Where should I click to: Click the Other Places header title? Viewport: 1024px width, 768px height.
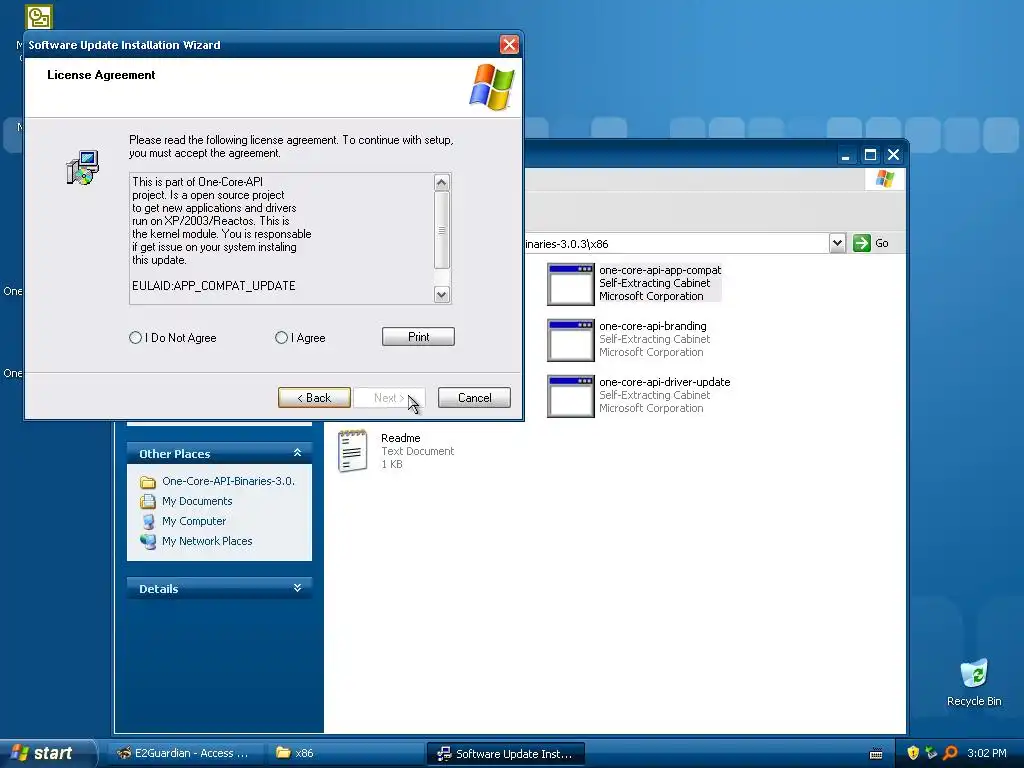pos(174,454)
